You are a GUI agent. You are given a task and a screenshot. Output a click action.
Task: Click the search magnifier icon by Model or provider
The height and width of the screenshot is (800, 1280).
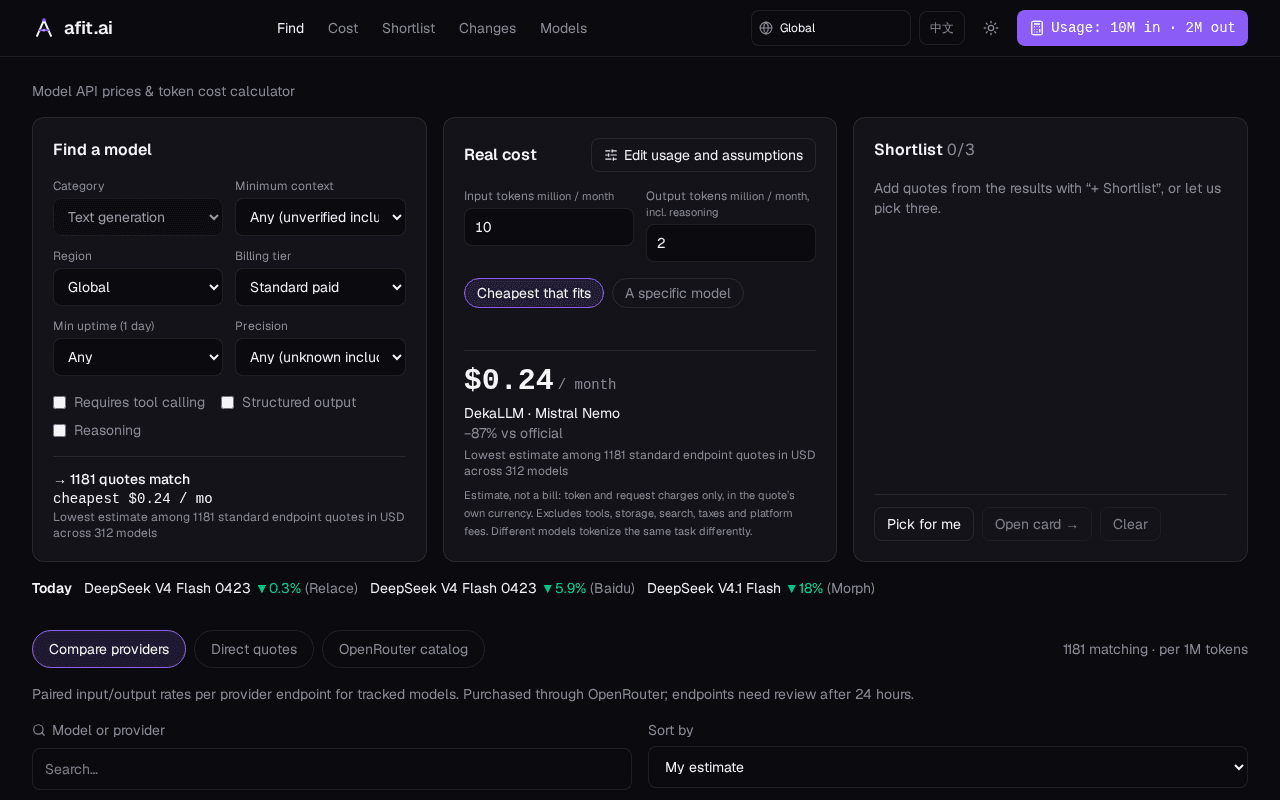(39, 730)
